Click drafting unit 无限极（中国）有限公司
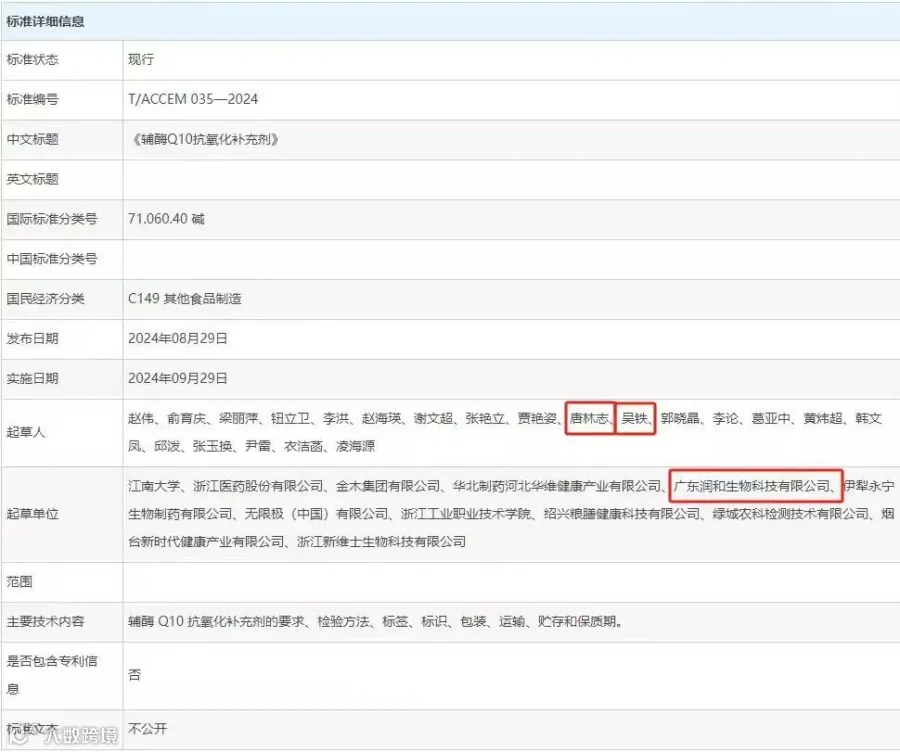Screen dimensions: 900x752 tap(317, 514)
